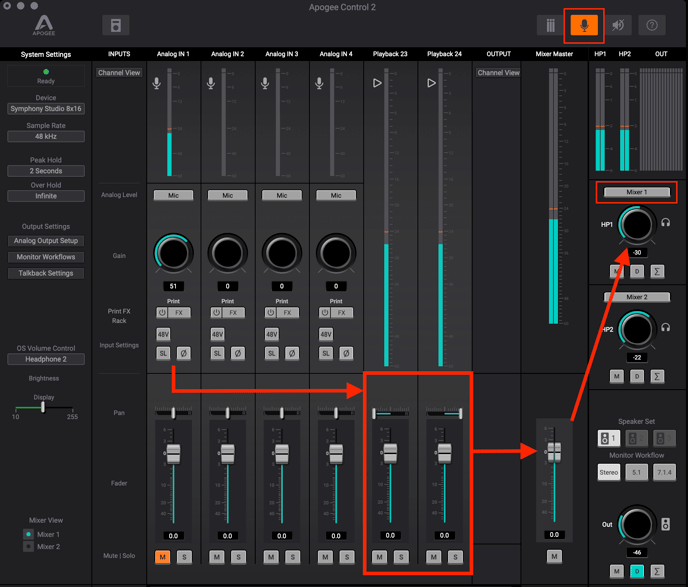The image size is (688, 587).
Task: Click the Playback 23 pan slider handle
Action: tap(374, 413)
